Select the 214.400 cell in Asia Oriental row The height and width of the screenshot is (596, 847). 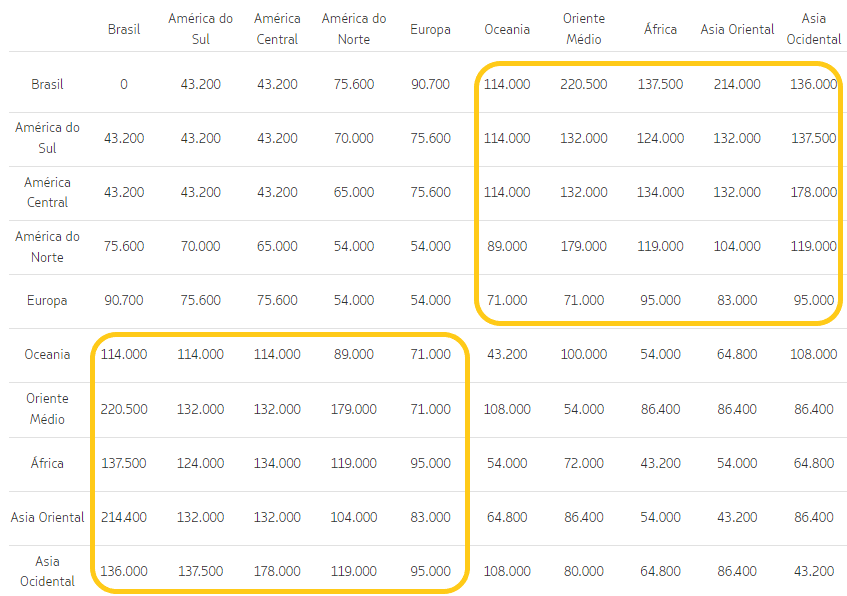124,517
